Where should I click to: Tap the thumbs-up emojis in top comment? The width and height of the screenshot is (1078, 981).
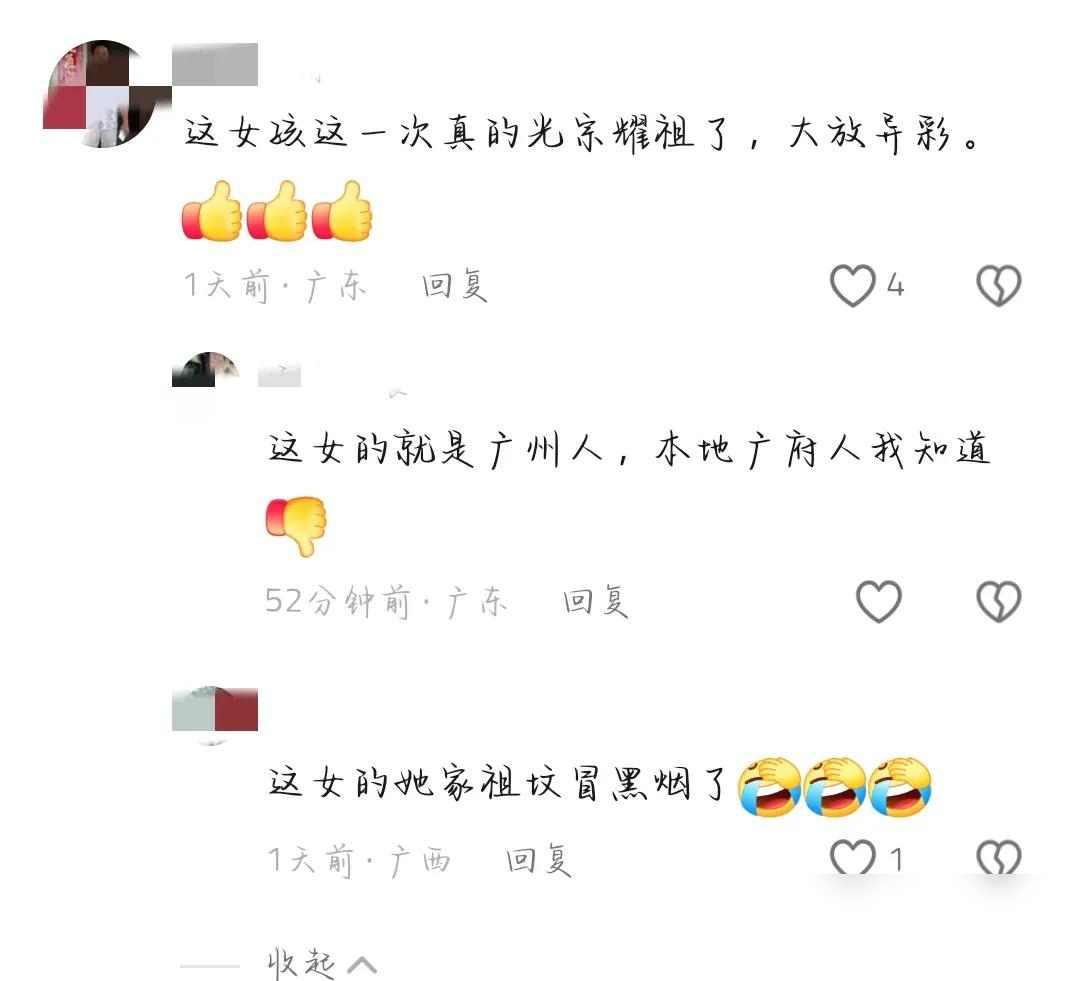click(x=277, y=211)
